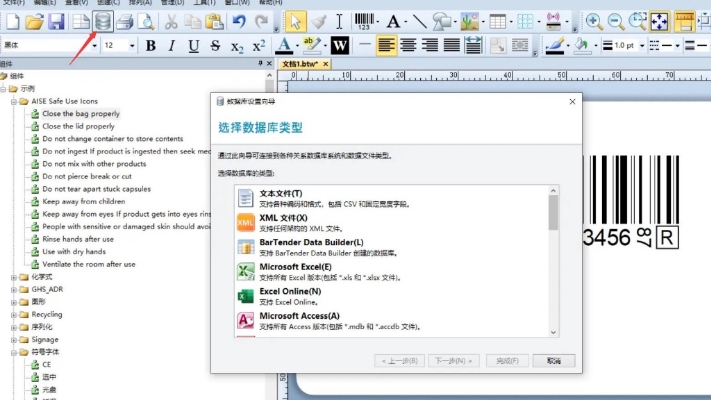Expand the Signage folder

[14, 340]
